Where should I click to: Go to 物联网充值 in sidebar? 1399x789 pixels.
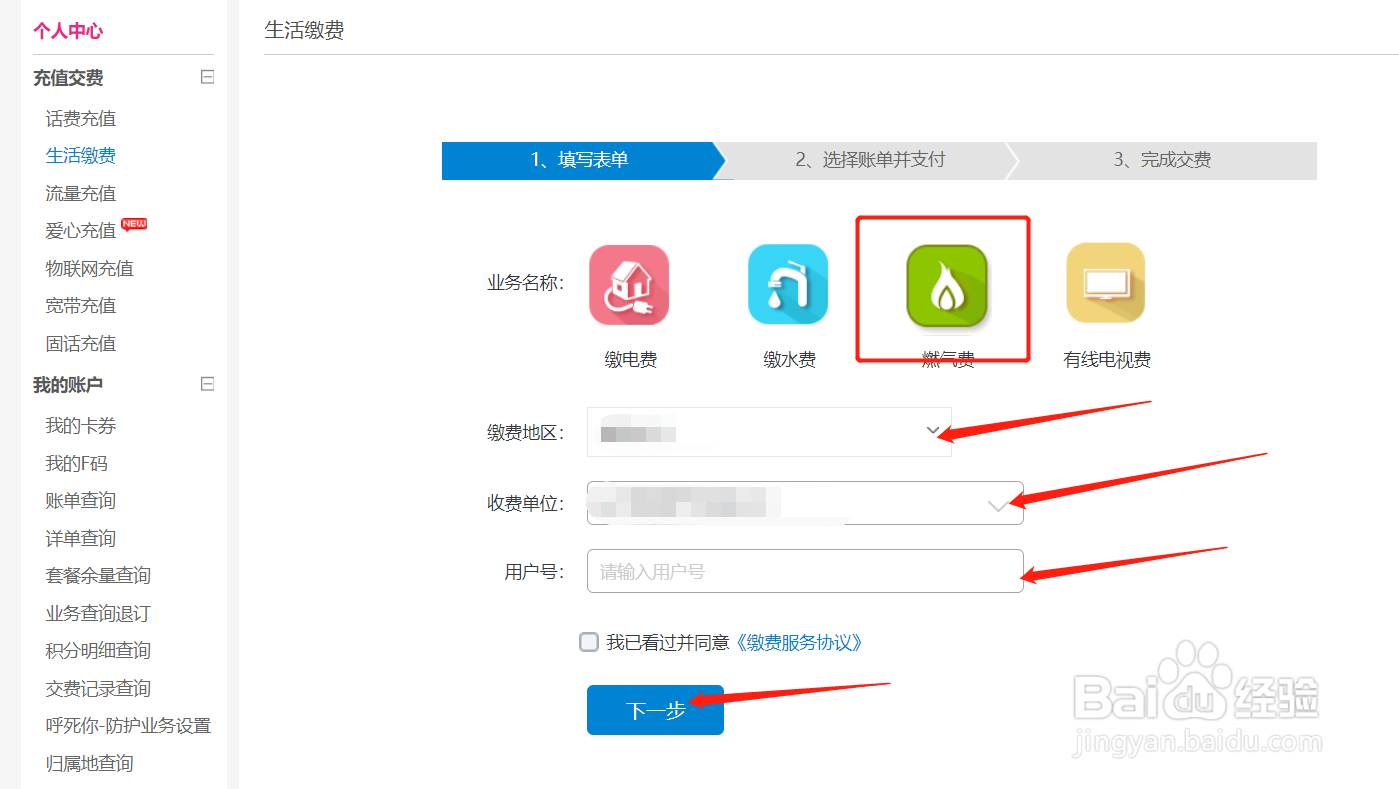[89, 268]
